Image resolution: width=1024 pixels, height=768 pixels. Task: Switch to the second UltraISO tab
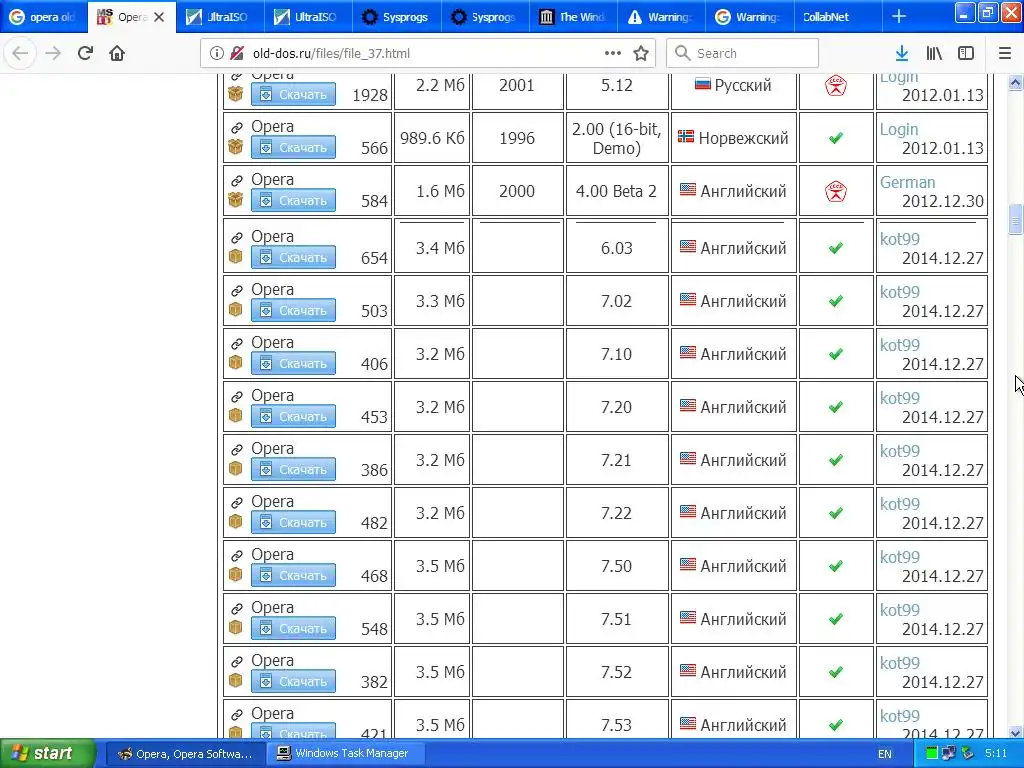[307, 17]
